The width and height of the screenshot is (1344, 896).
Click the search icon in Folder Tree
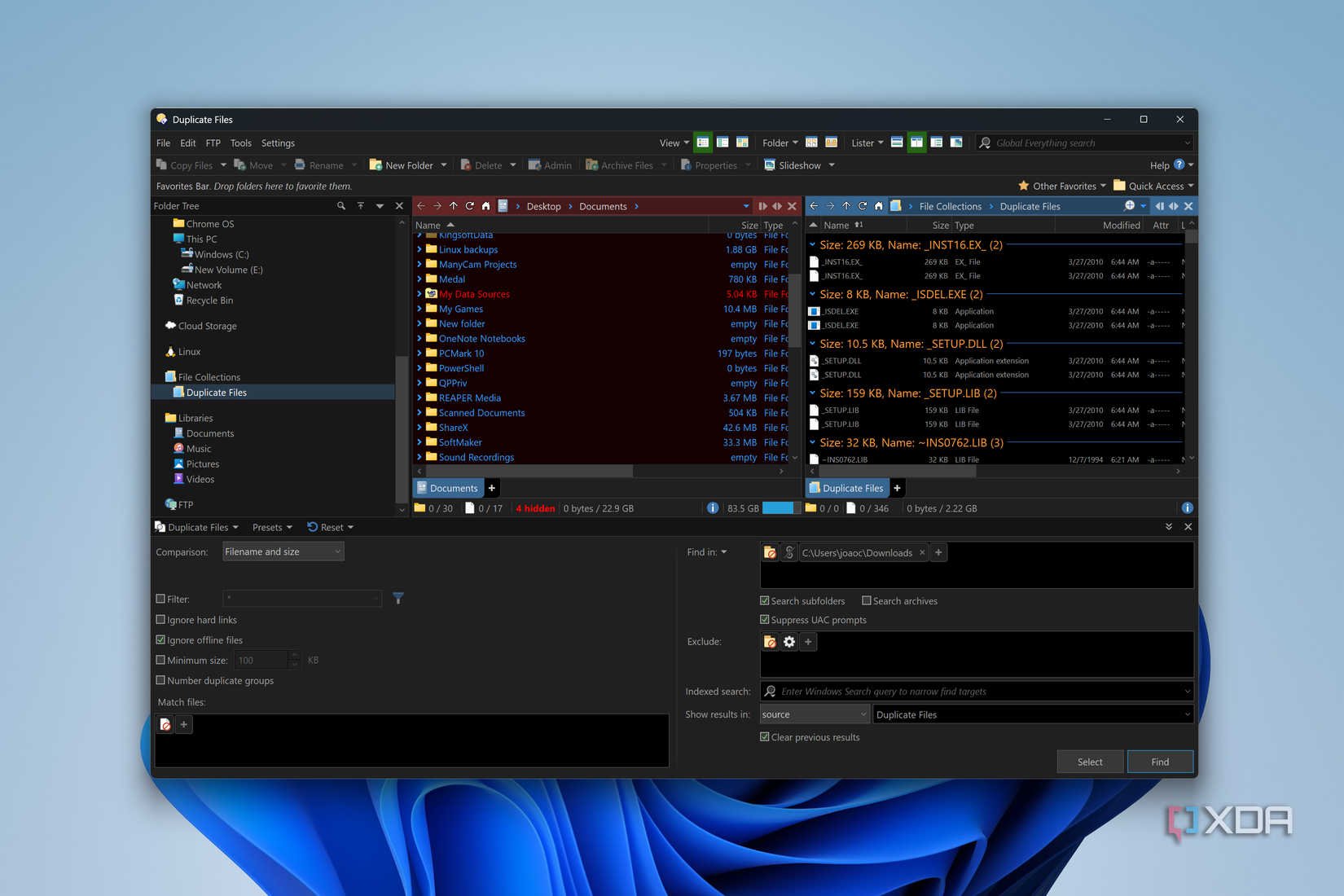341,206
